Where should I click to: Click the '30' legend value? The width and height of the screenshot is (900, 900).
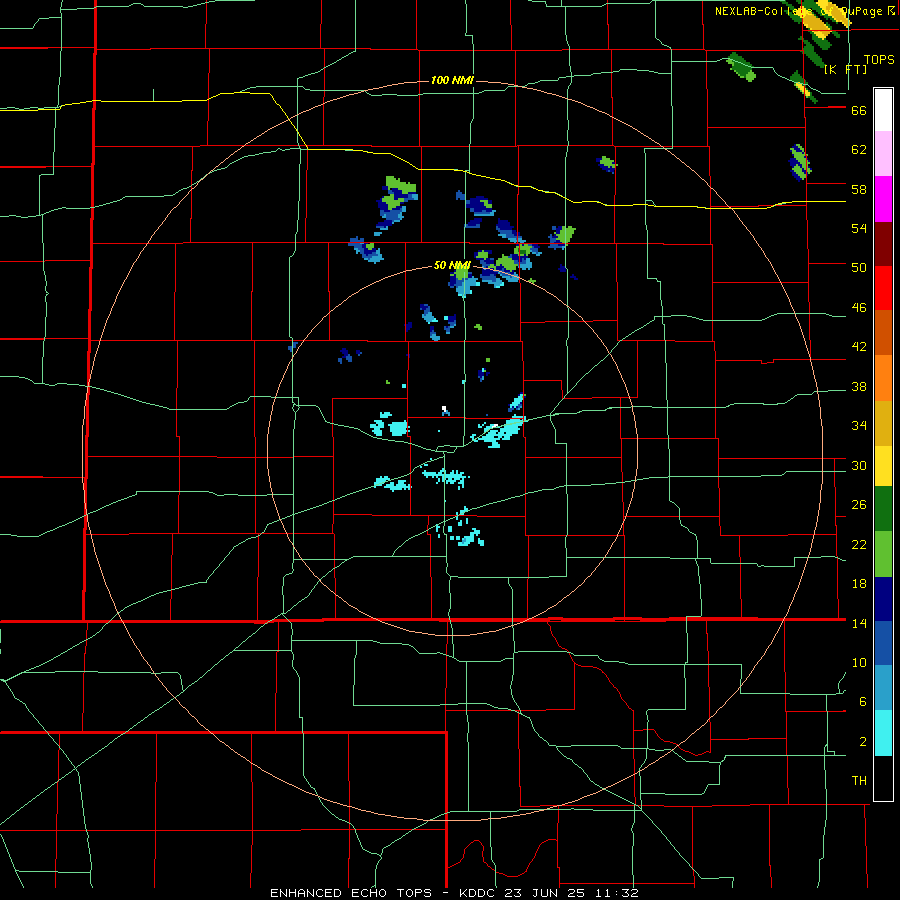coord(859,465)
